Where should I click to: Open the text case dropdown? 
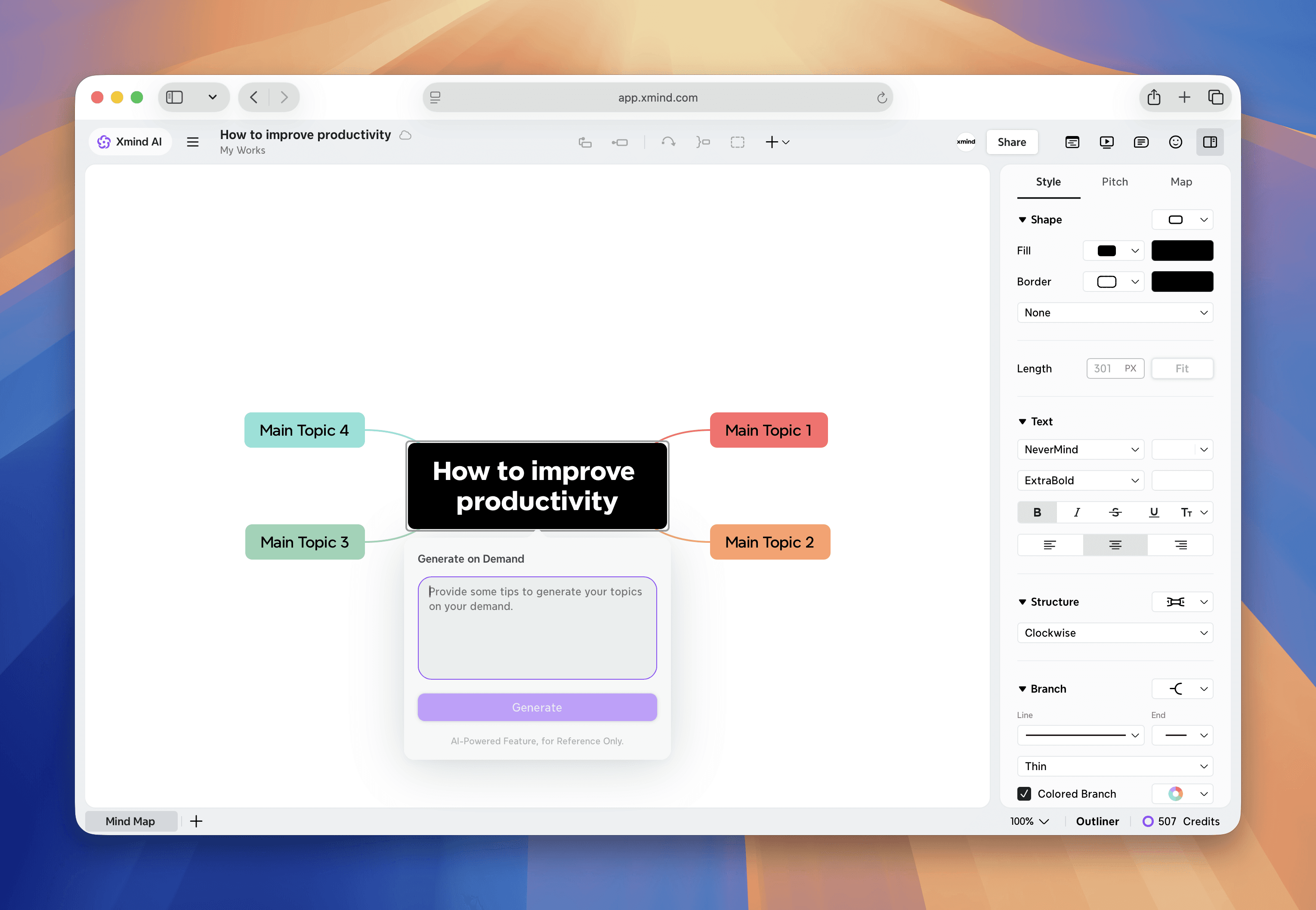pyautogui.click(x=1193, y=513)
